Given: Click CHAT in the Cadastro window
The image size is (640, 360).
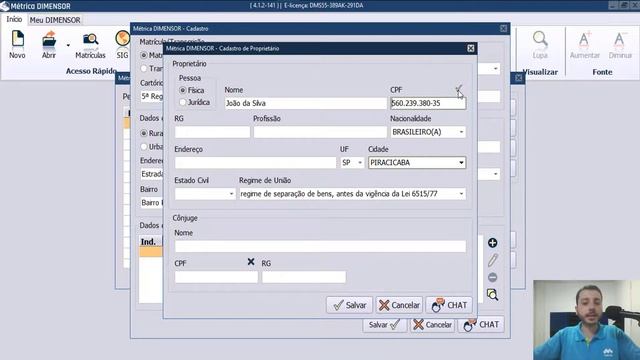Looking at the screenshot, I should (481, 324).
